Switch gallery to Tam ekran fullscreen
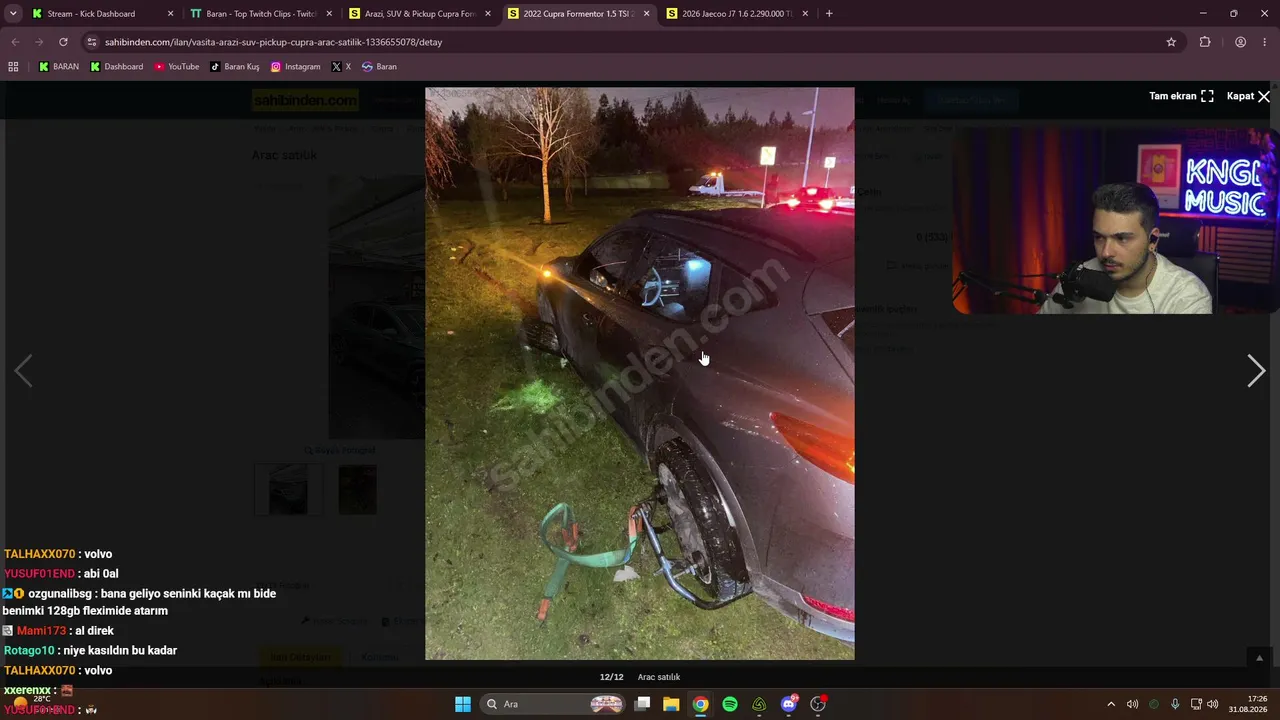The width and height of the screenshot is (1280, 720). coord(1181,96)
